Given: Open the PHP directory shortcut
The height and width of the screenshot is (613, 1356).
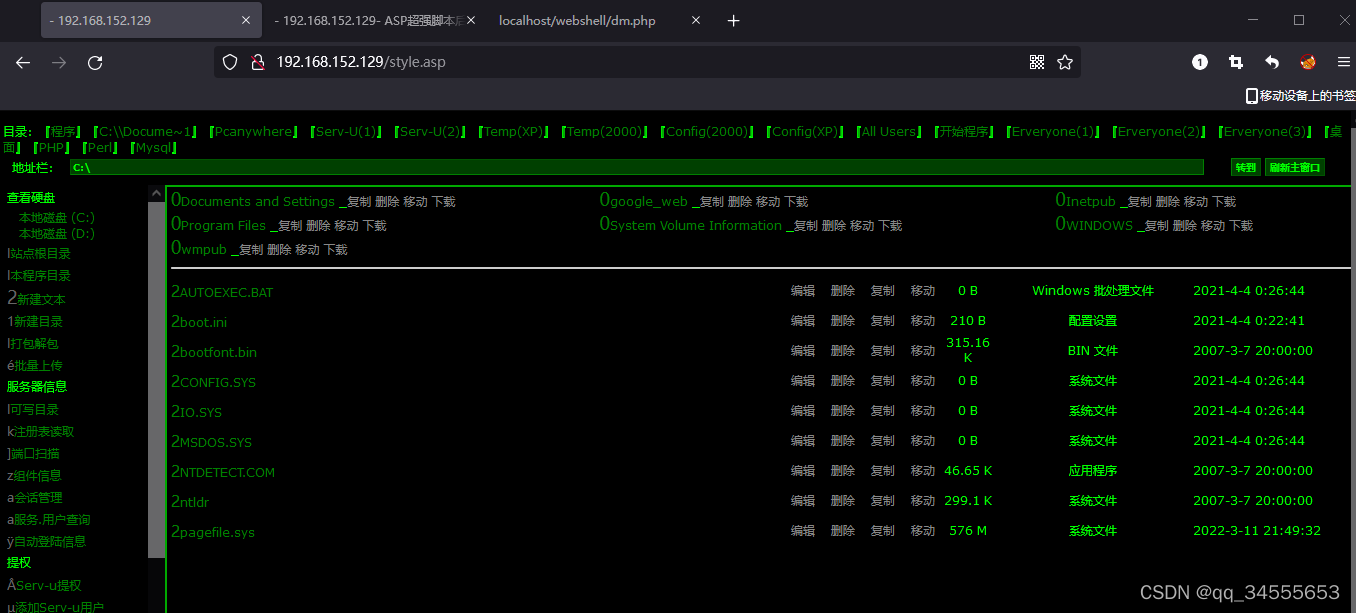Looking at the screenshot, I should pos(53,148).
